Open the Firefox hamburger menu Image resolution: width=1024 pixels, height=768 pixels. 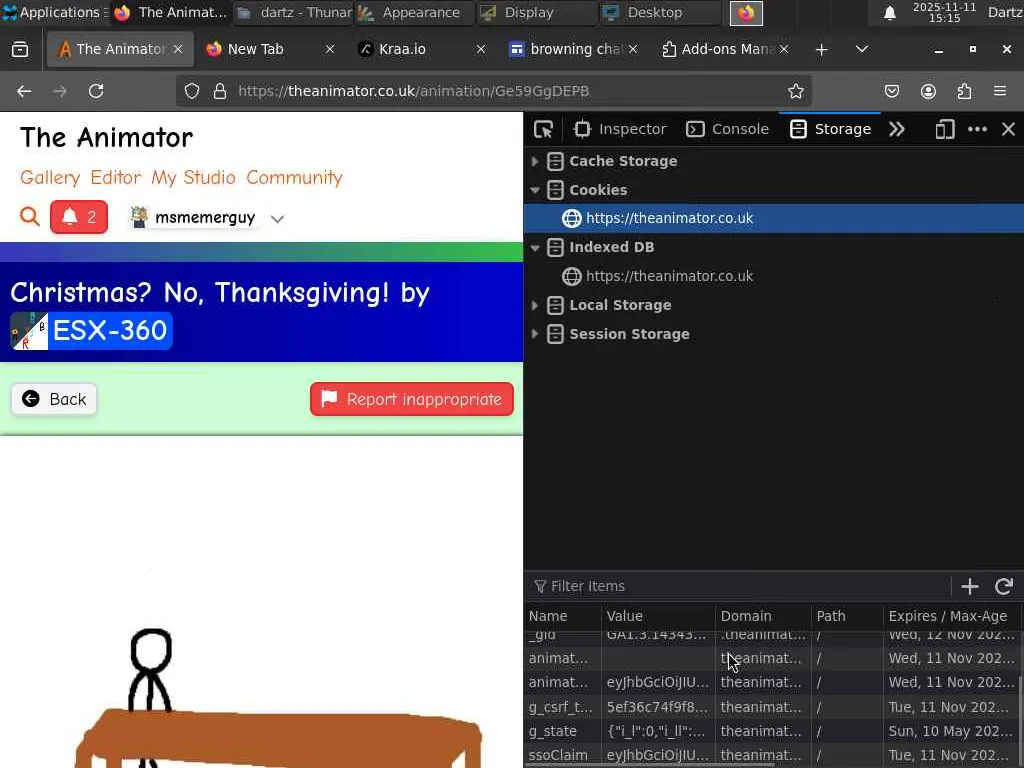click(x=1000, y=91)
